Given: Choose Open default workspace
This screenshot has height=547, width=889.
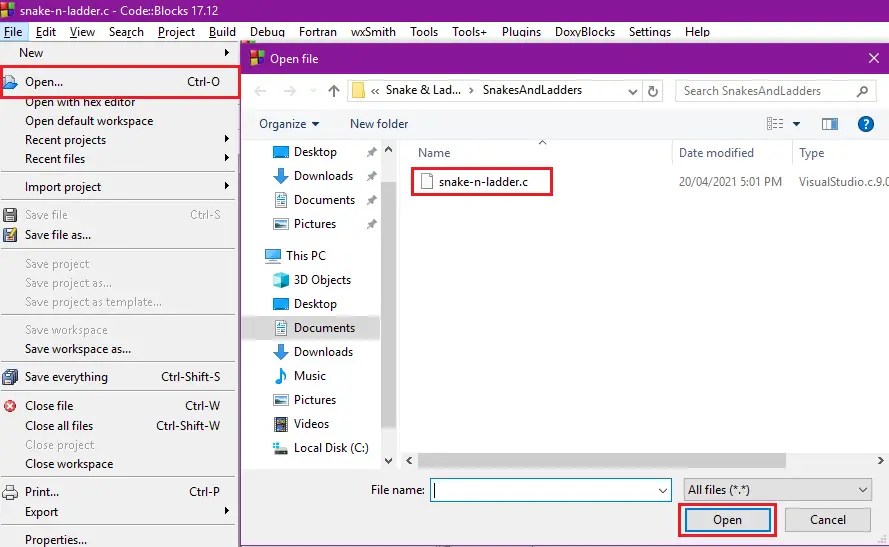Looking at the screenshot, I should [x=89, y=121].
